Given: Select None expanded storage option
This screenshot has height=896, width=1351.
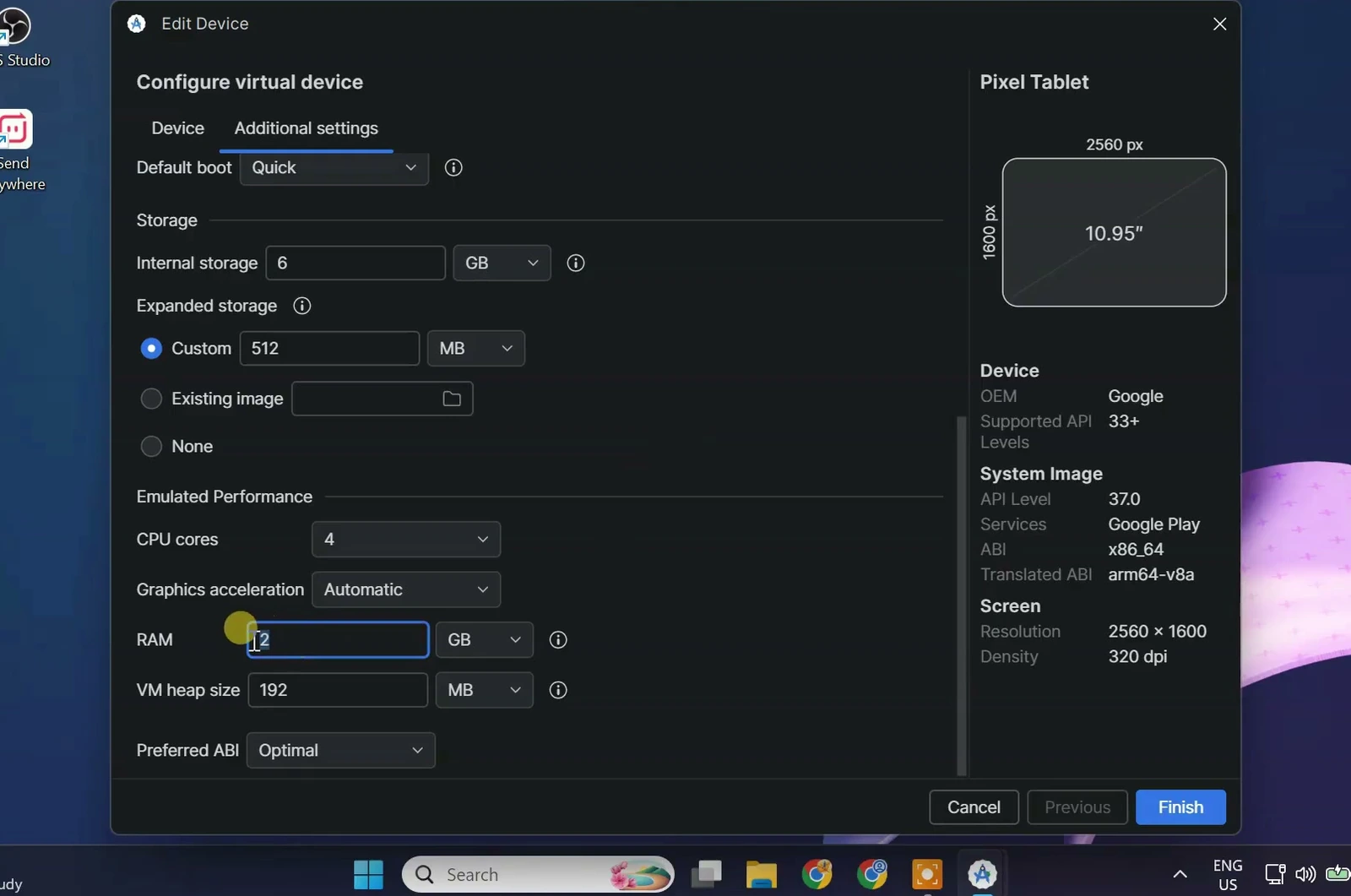Looking at the screenshot, I should 151,447.
